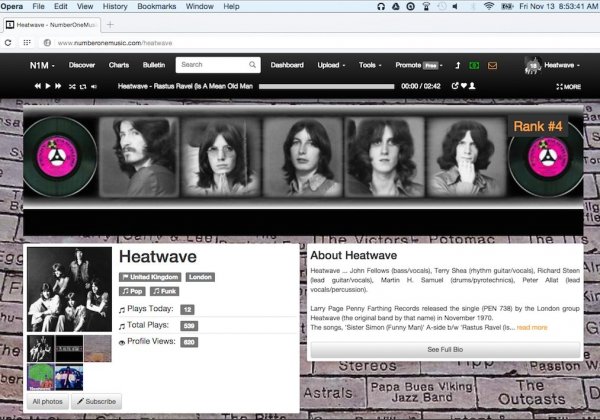Open artist profile icon in player

[472, 86]
